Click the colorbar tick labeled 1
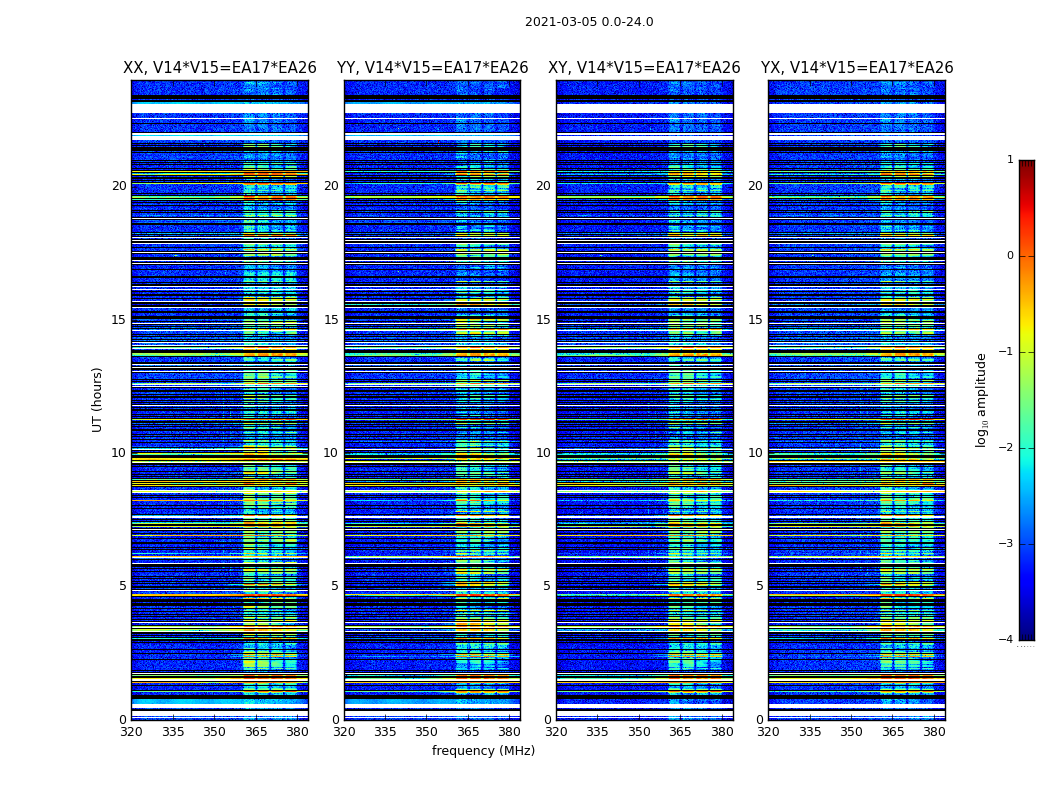The height and width of the screenshot is (800, 1050). 1010,160
